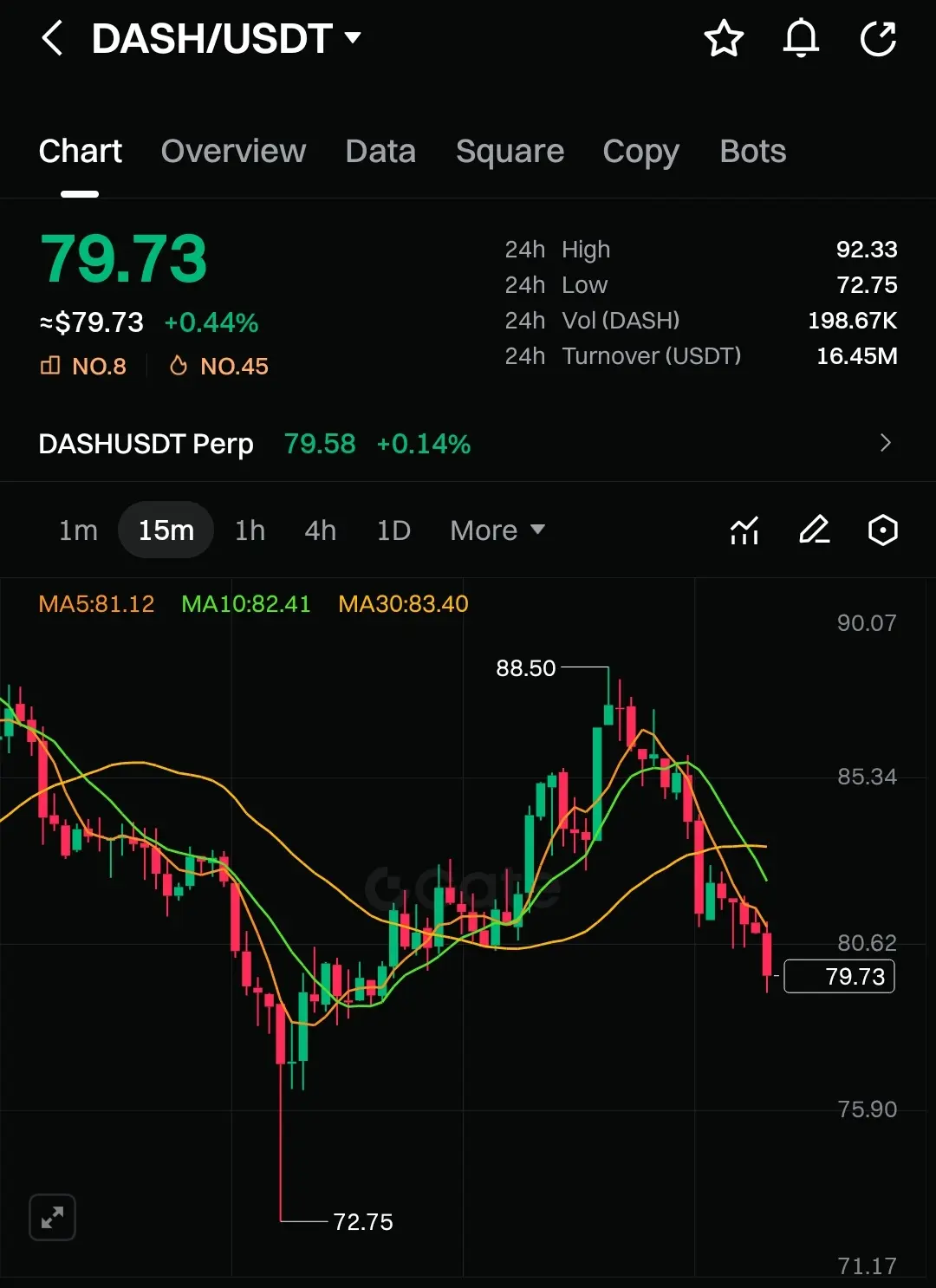The height and width of the screenshot is (1288, 936).
Task: Select the 1m timeframe
Action: click(x=78, y=530)
